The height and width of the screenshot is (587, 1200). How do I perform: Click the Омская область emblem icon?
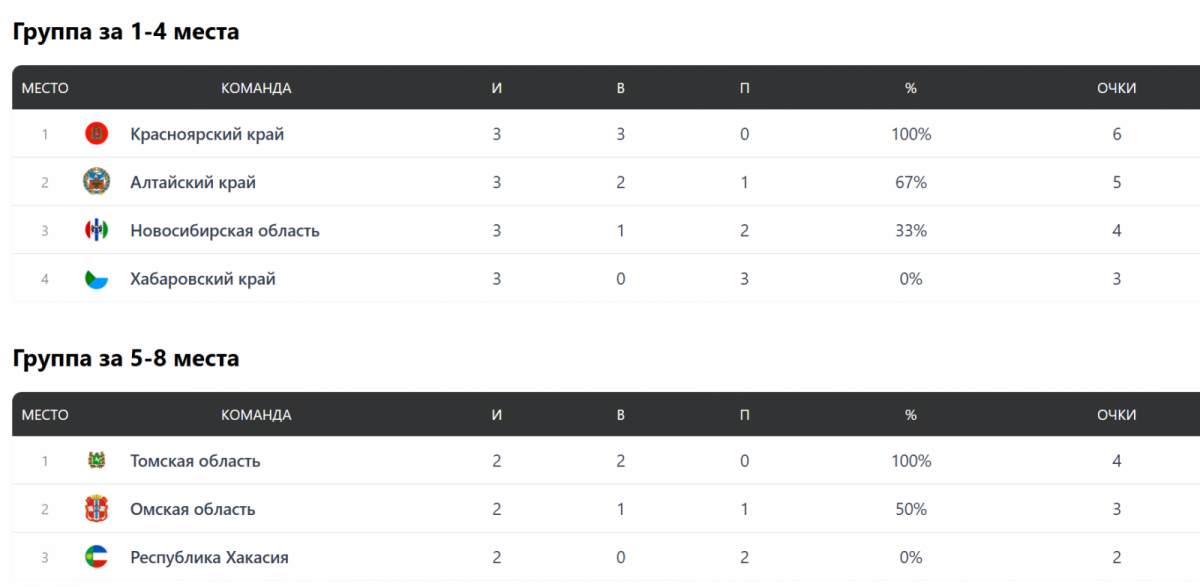[x=96, y=509]
